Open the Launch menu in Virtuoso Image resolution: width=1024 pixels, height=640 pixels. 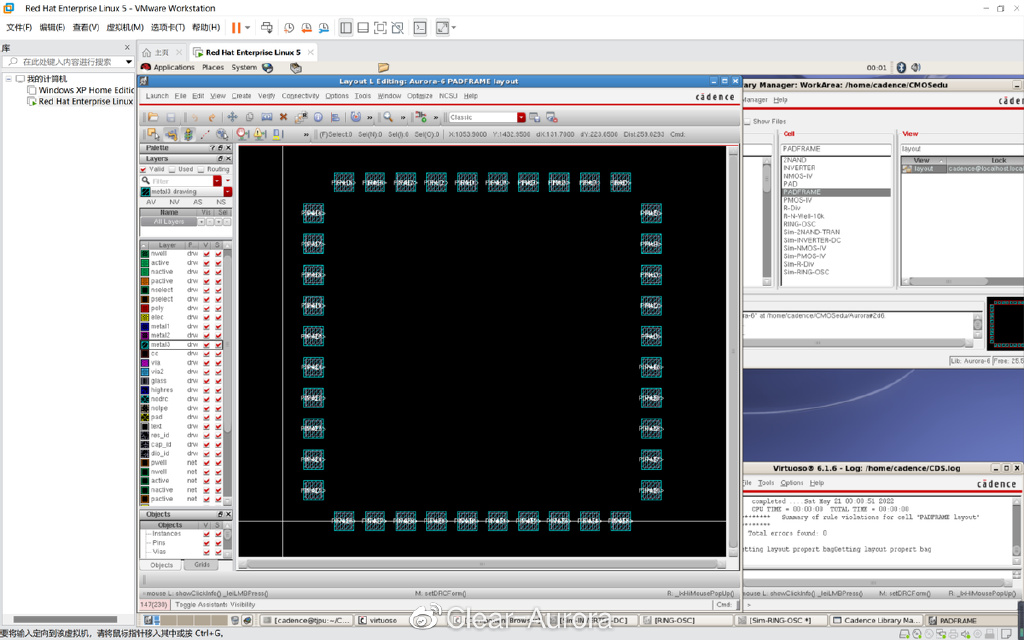point(157,96)
